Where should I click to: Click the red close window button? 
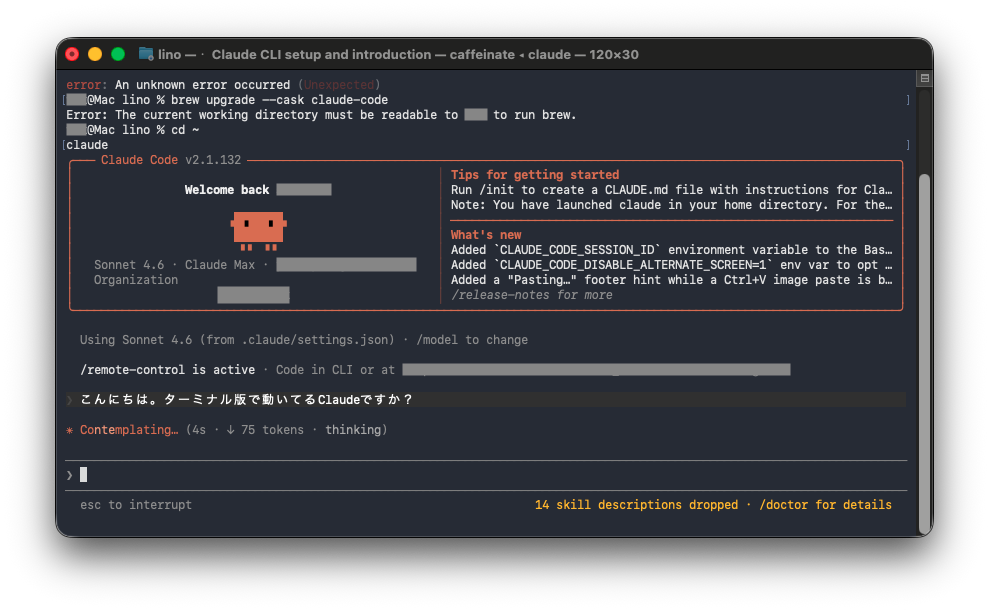72,54
